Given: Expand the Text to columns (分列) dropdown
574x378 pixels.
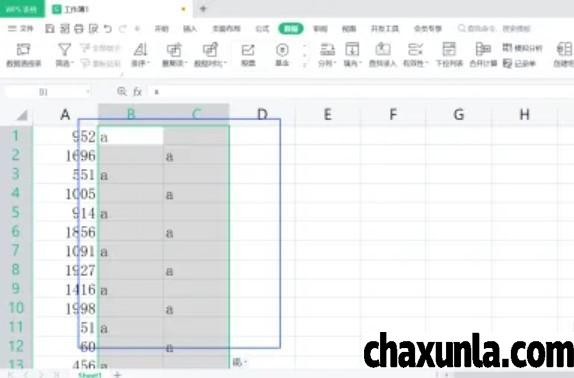Looking at the screenshot, I should click(x=327, y=63).
